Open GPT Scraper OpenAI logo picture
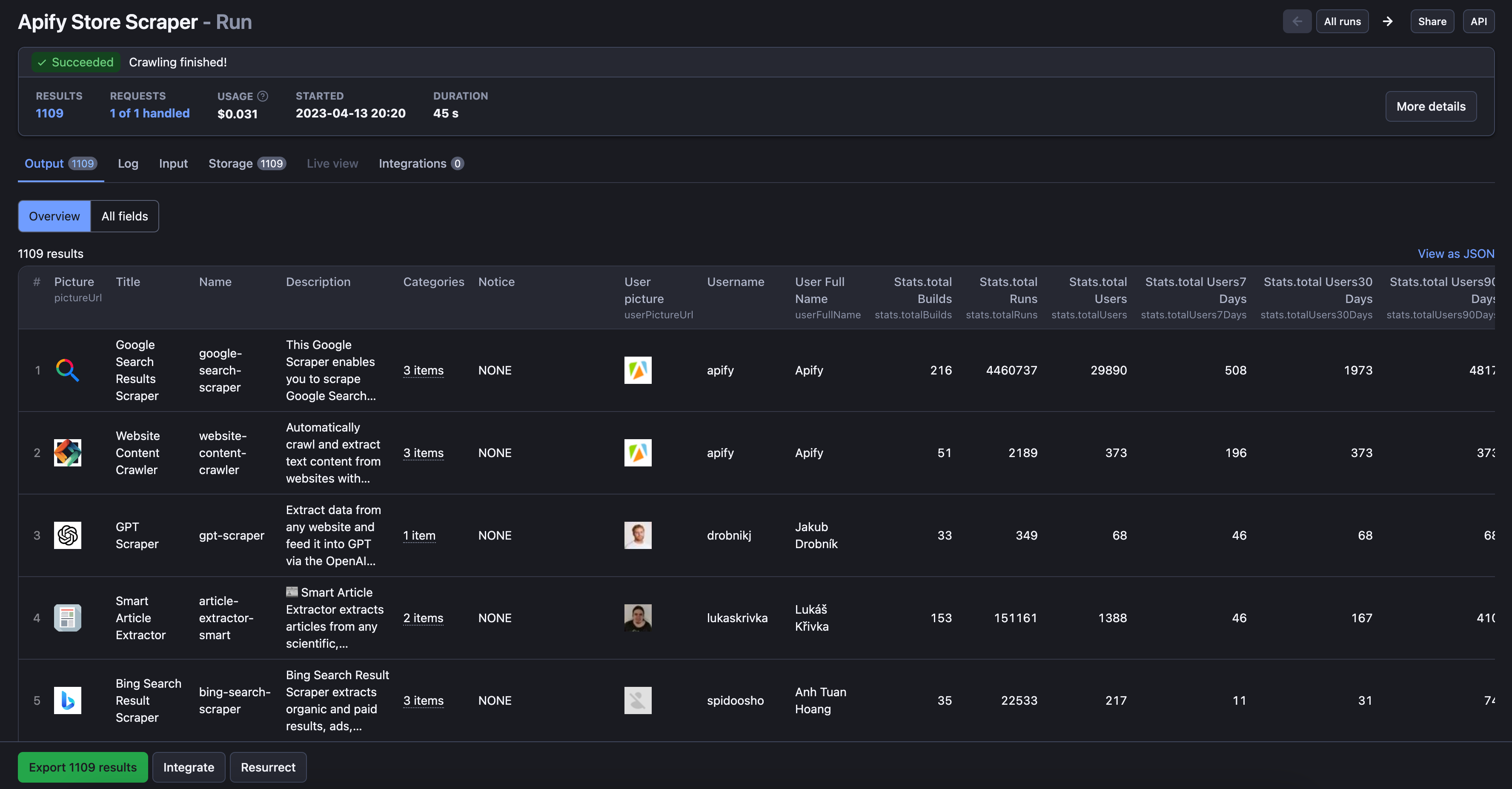 point(68,536)
